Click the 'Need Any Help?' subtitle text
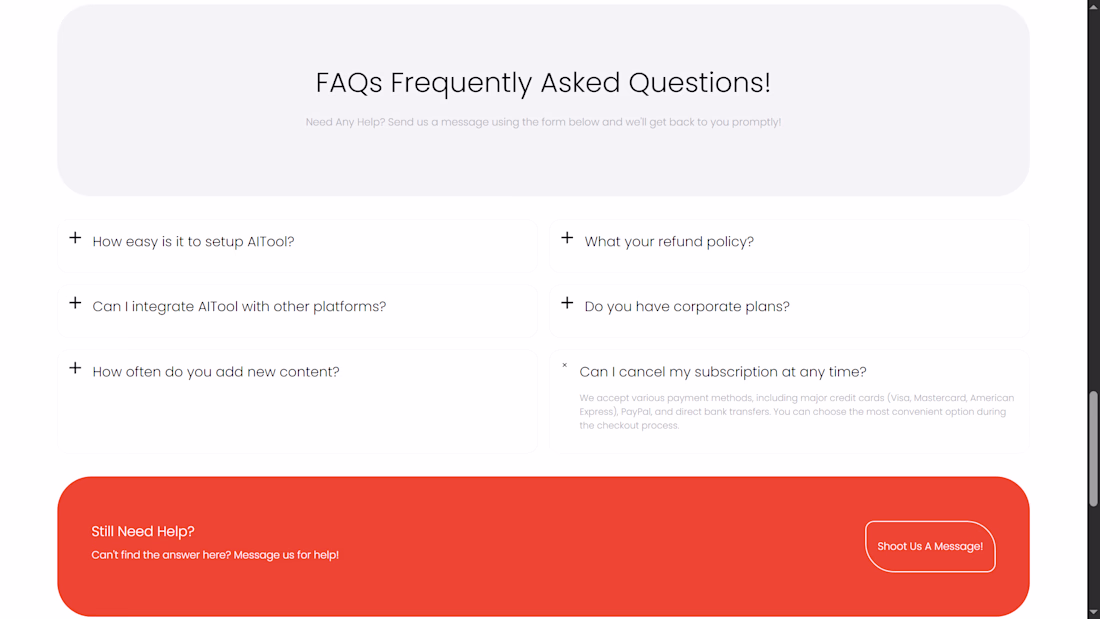This screenshot has width=1100, height=619. [543, 122]
